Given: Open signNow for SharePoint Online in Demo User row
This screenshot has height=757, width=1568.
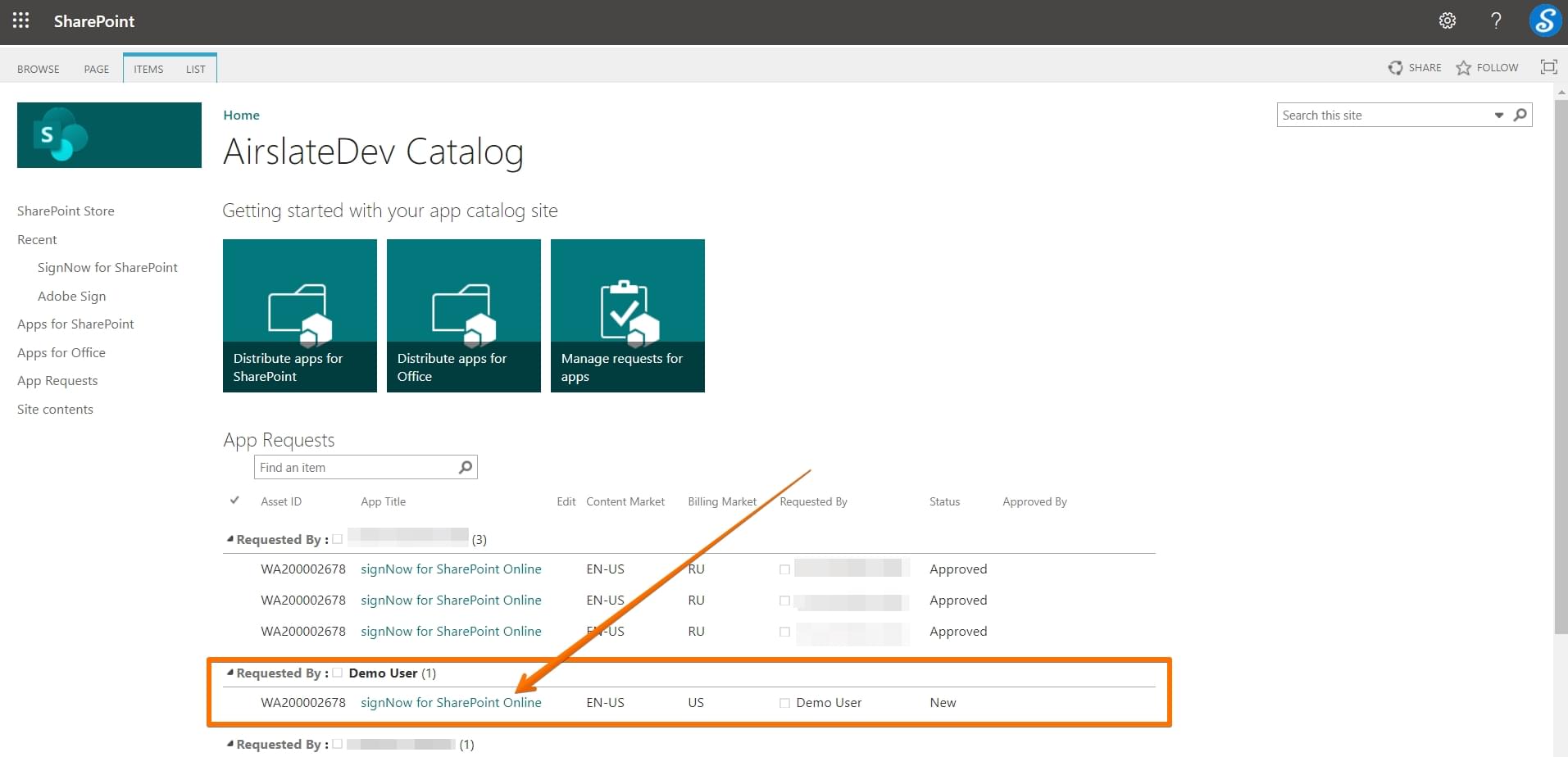Looking at the screenshot, I should 451,703.
